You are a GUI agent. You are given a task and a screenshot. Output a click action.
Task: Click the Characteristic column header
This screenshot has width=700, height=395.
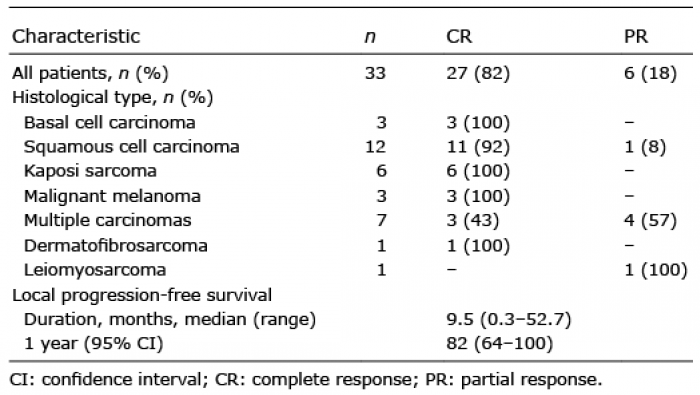(x=76, y=36)
